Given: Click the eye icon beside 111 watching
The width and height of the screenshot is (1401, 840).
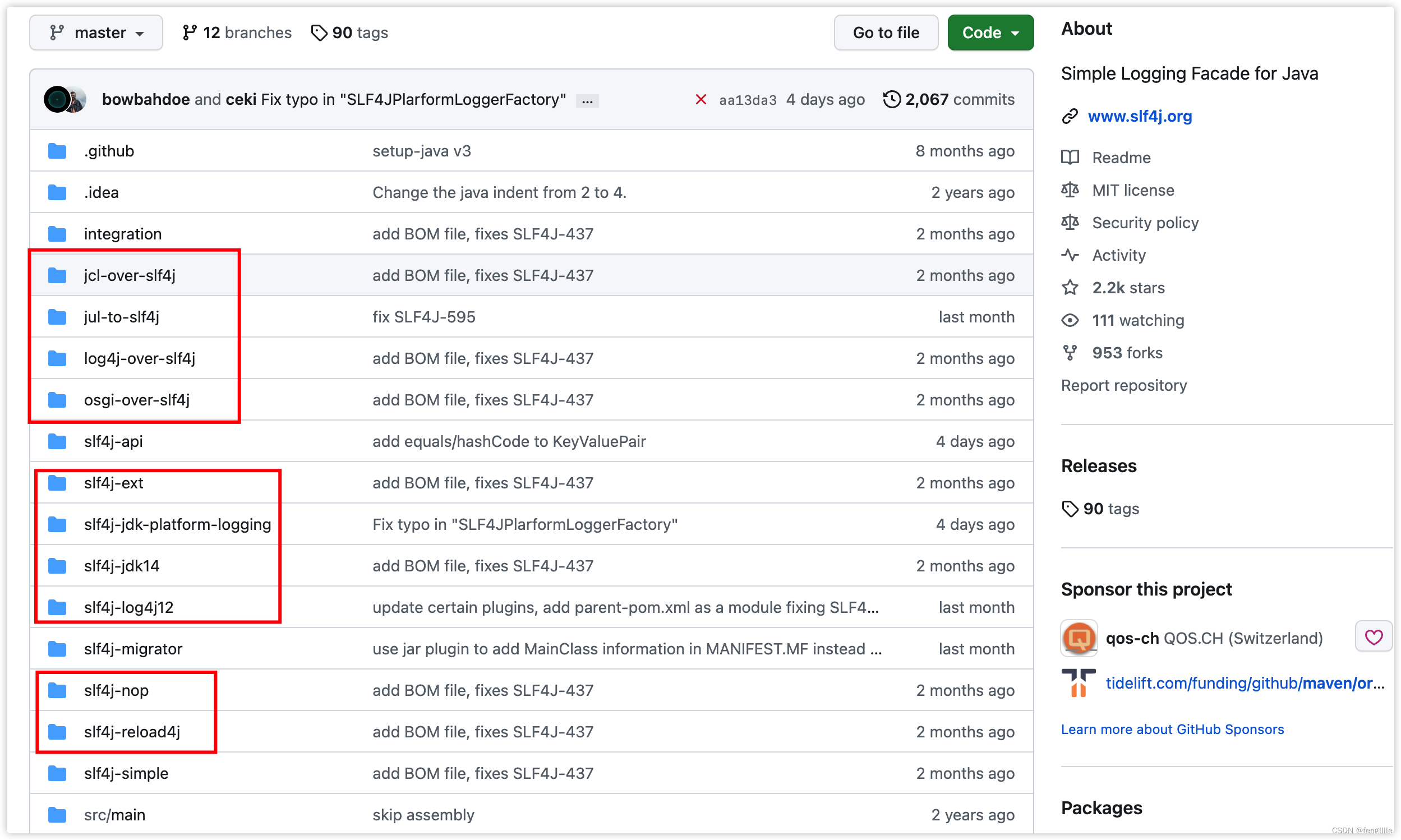Looking at the screenshot, I should (x=1070, y=320).
